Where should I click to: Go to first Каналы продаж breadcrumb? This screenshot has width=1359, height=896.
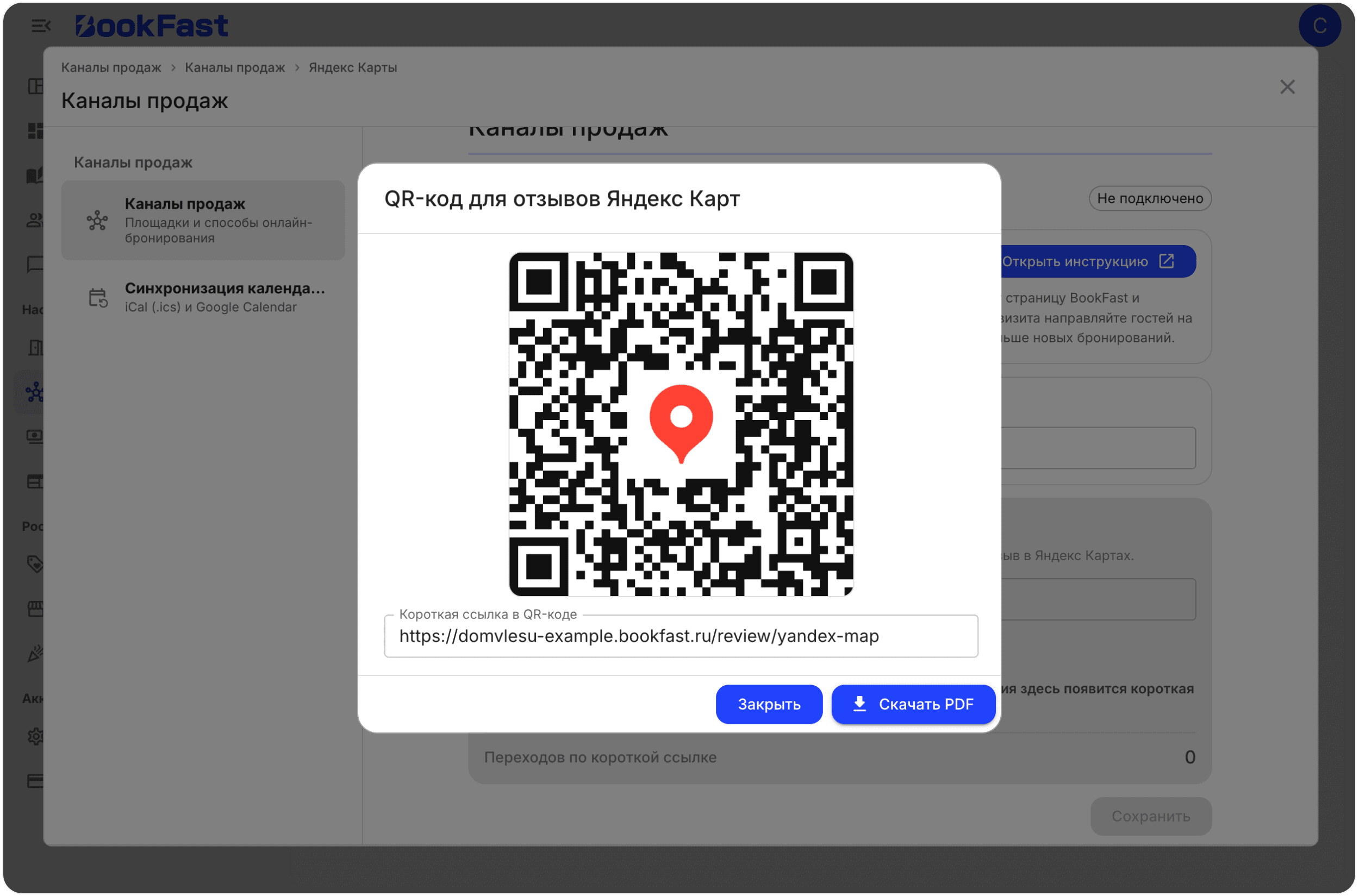pos(111,67)
